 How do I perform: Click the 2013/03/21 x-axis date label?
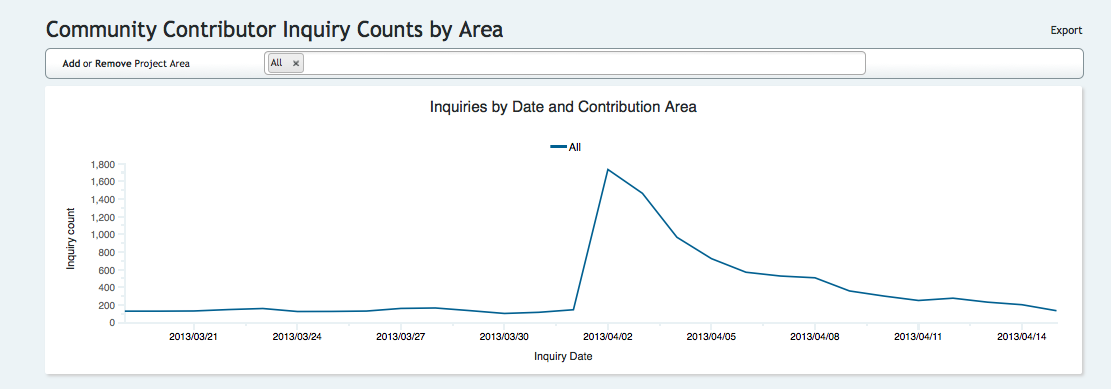coord(193,337)
